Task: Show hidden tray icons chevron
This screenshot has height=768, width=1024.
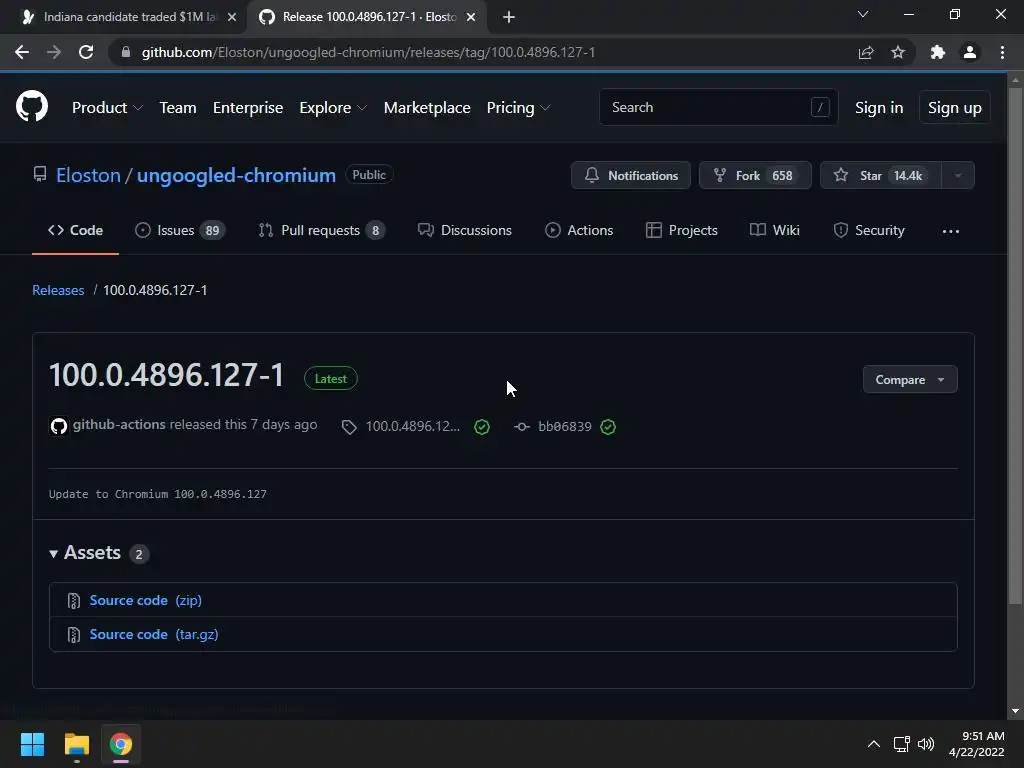Action: pyautogui.click(x=874, y=744)
